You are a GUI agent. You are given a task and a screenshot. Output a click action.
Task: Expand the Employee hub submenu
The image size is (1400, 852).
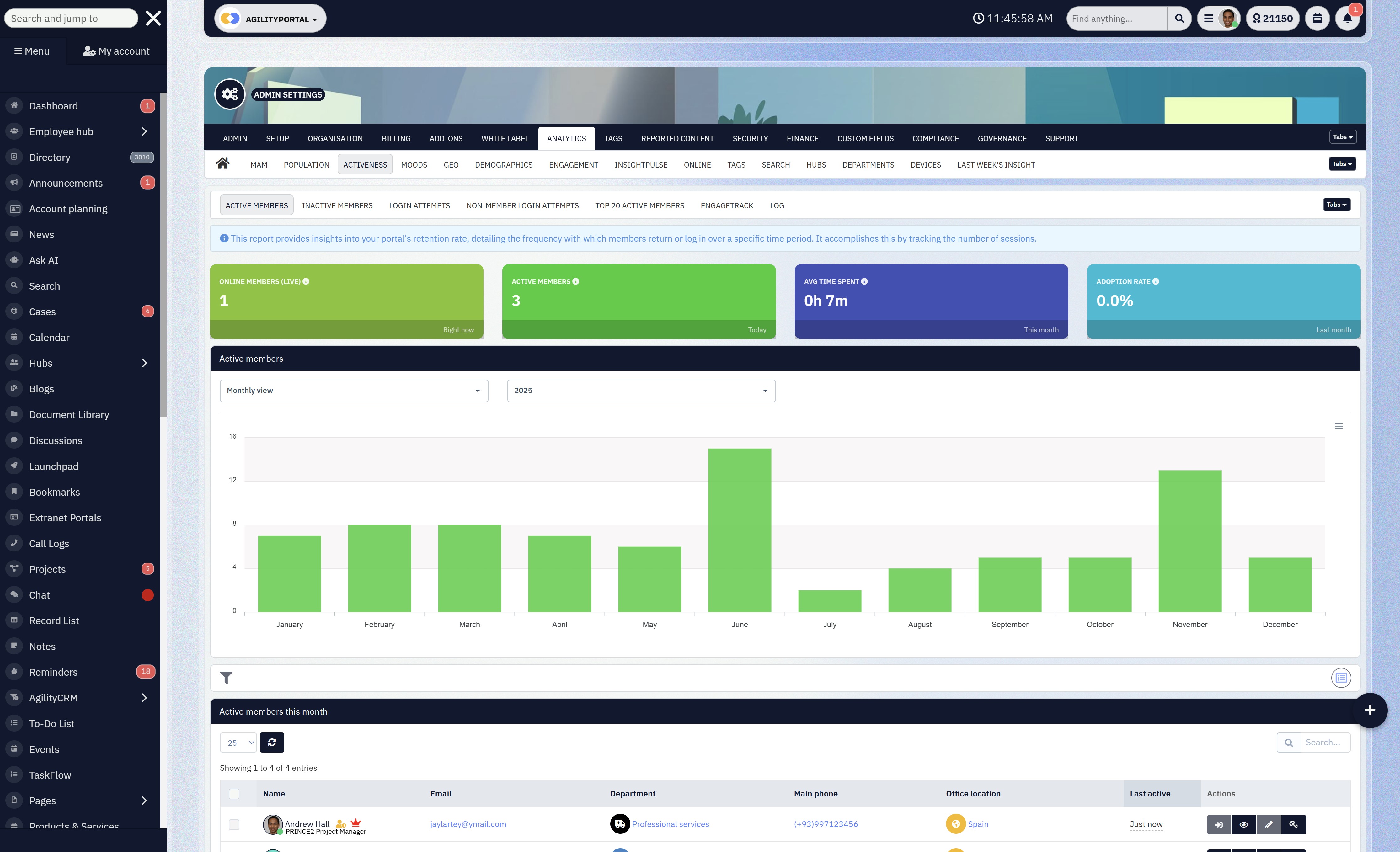(144, 132)
